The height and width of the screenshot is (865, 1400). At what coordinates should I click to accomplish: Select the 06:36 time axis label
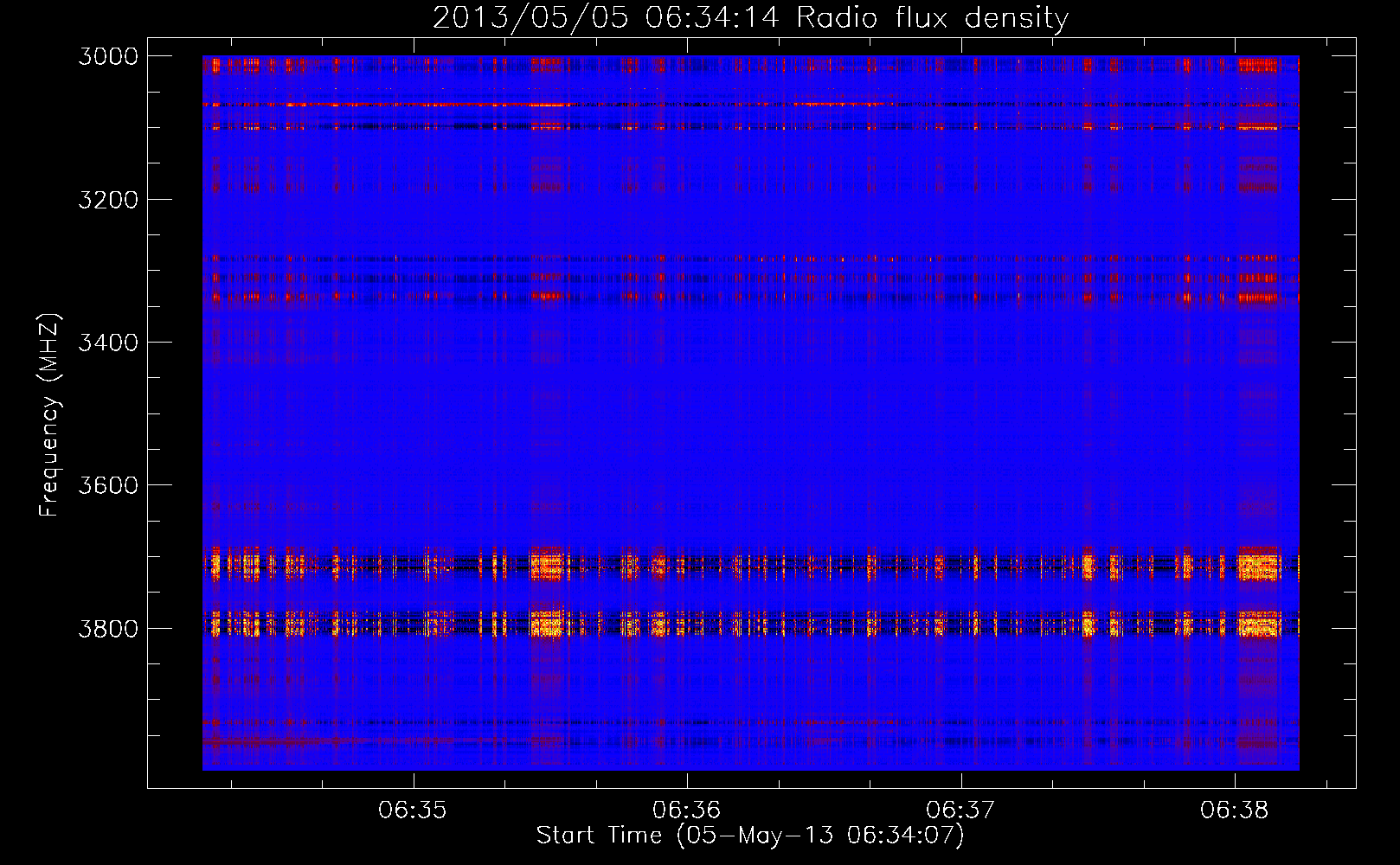tap(686, 810)
